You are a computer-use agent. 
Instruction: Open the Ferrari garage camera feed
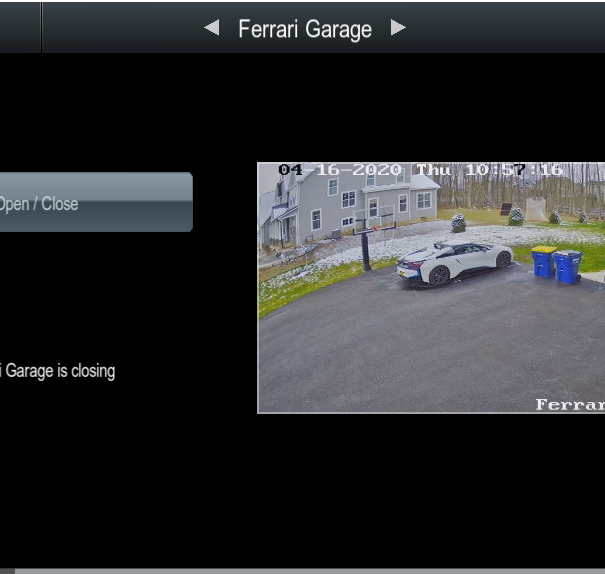(x=431, y=288)
